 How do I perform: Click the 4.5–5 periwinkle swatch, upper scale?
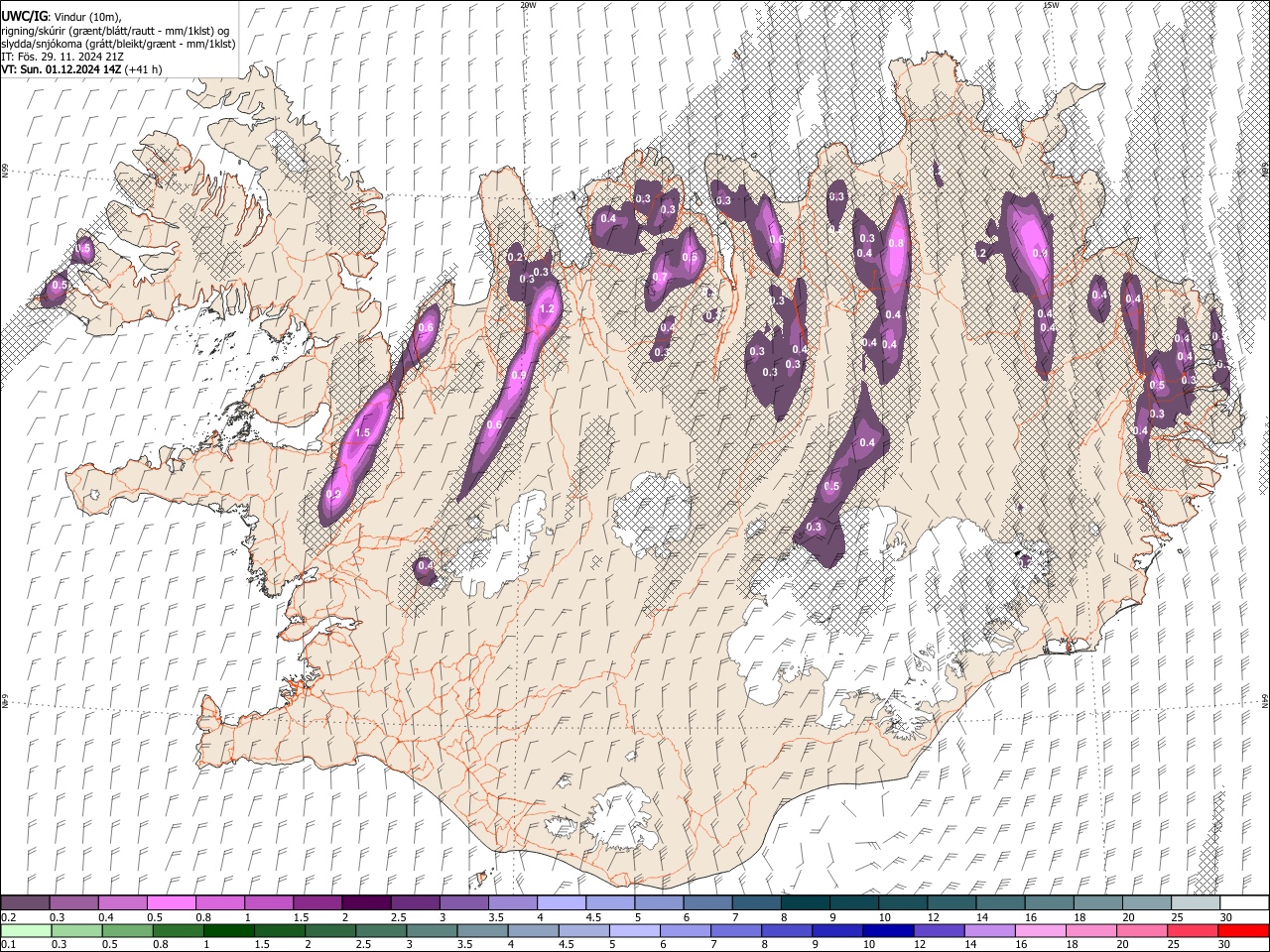609,903
